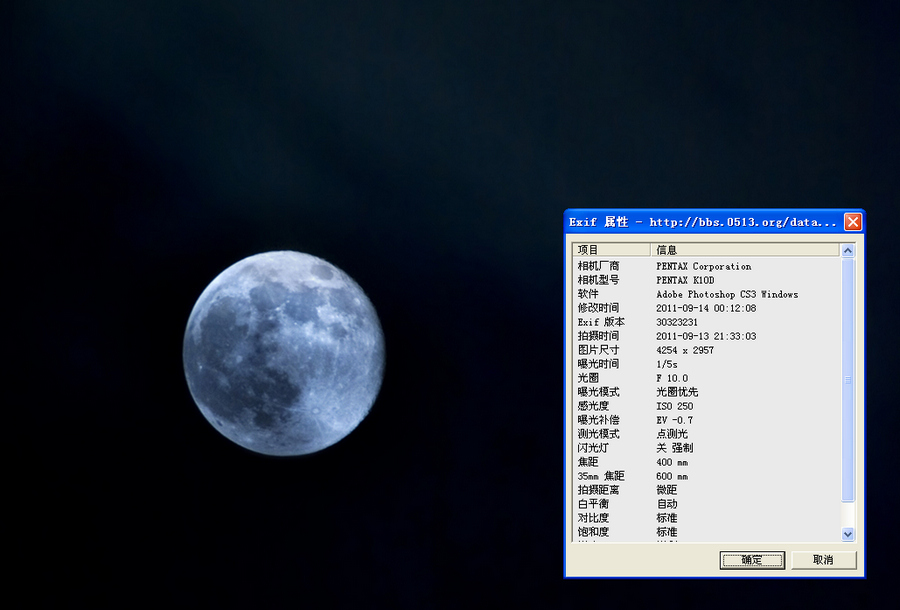Close the Exif 属性 dialog

coord(853,221)
